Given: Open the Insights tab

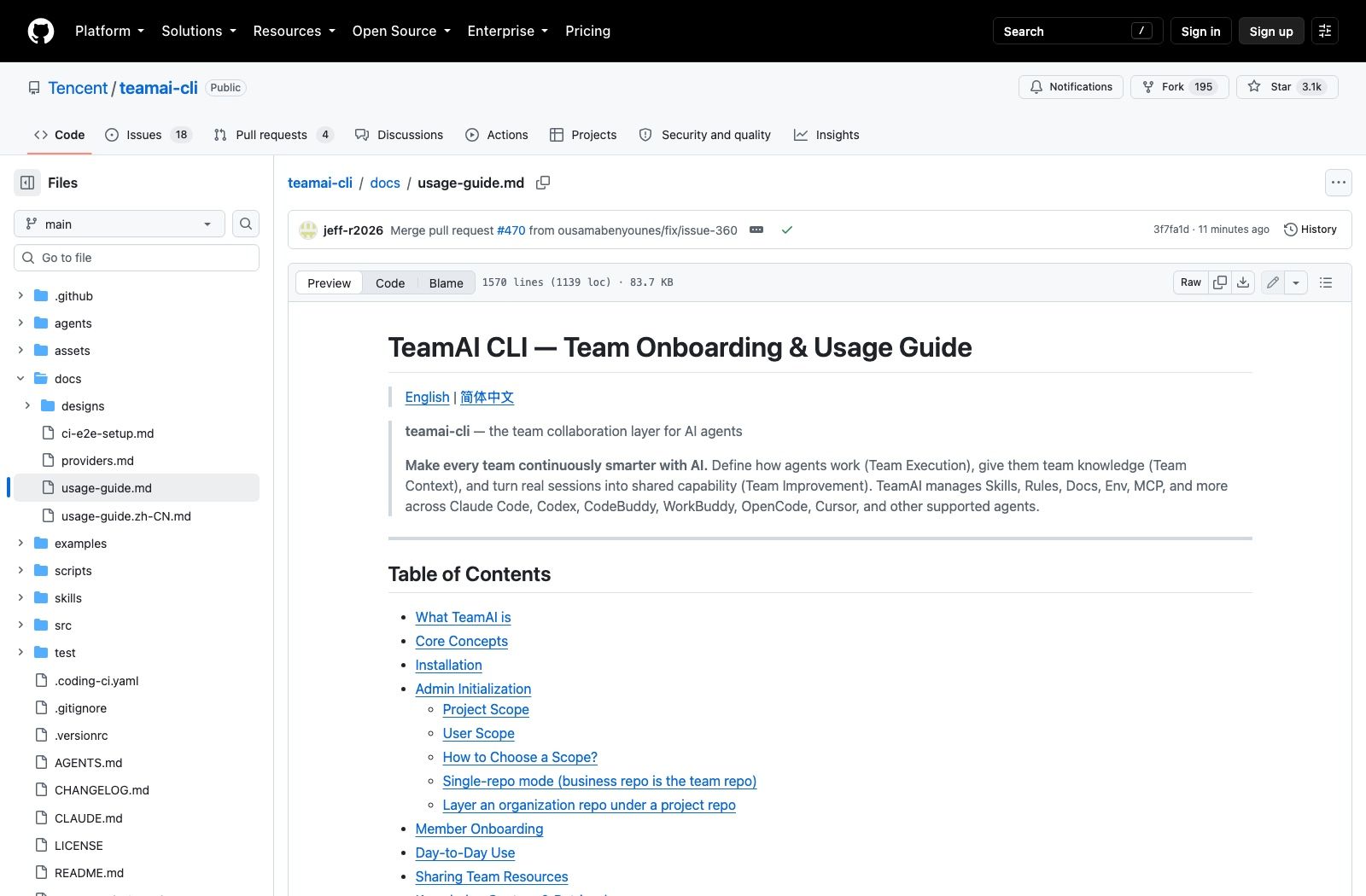Looking at the screenshot, I should coord(826,135).
